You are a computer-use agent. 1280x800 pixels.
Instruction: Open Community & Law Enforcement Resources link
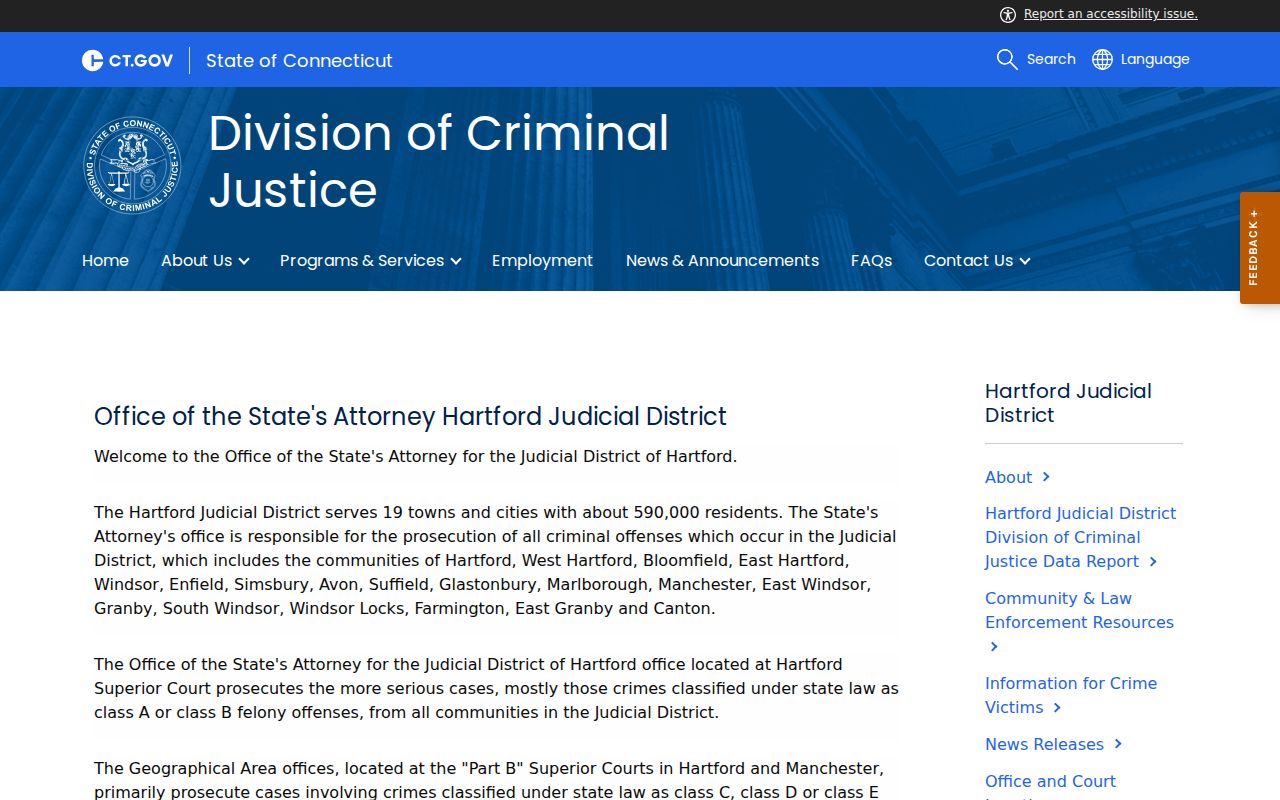(x=1079, y=610)
